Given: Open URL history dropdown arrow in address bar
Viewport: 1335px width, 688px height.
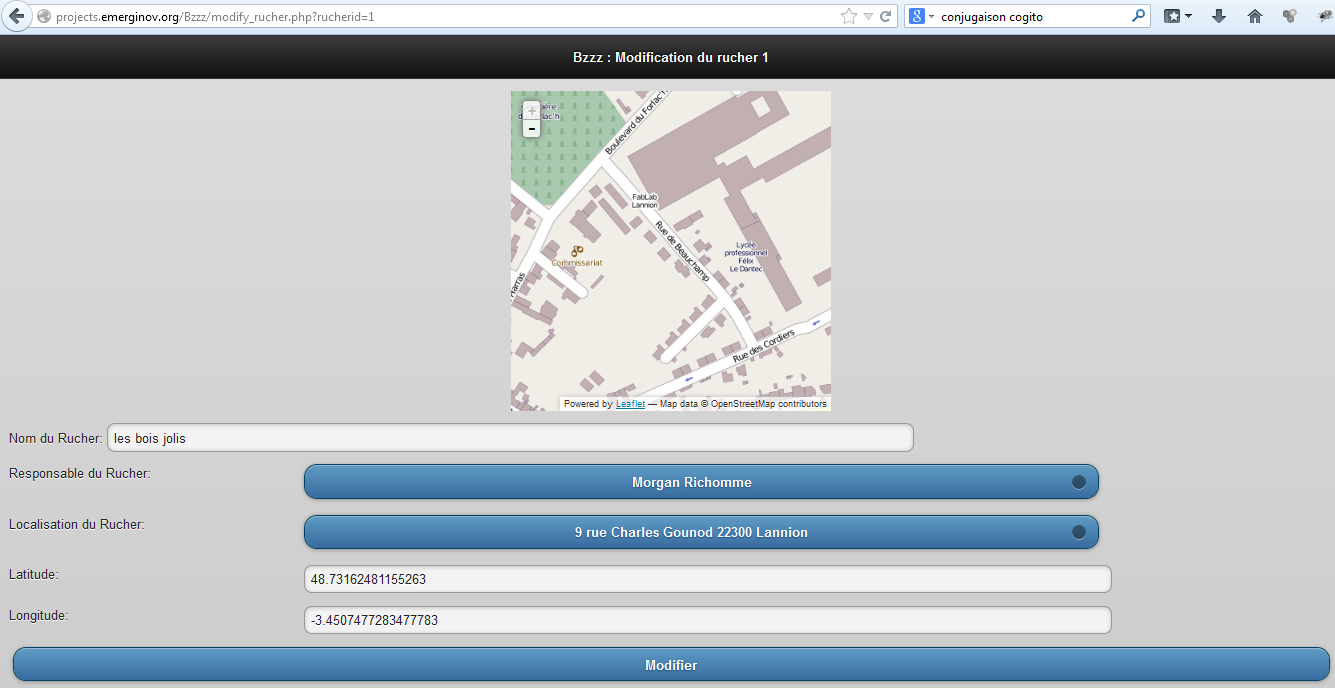Looking at the screenshot, I should pyautogui.click(x=868, y=17).
